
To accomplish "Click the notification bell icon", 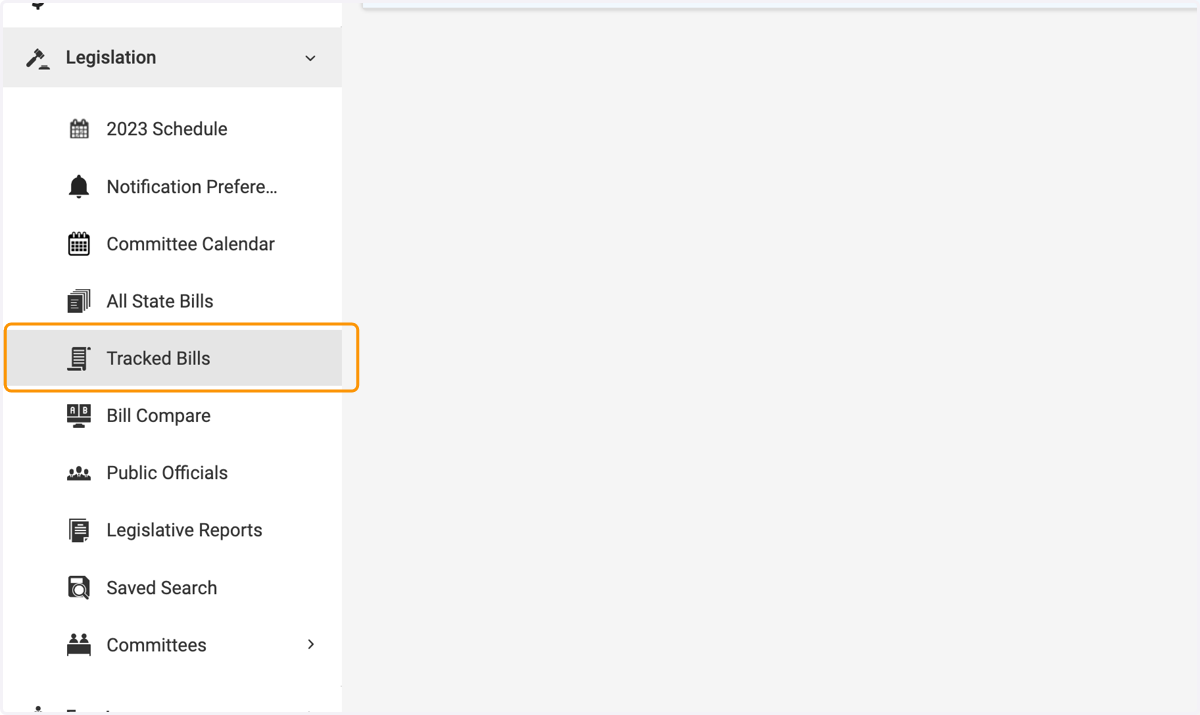I will click(79, 186).
